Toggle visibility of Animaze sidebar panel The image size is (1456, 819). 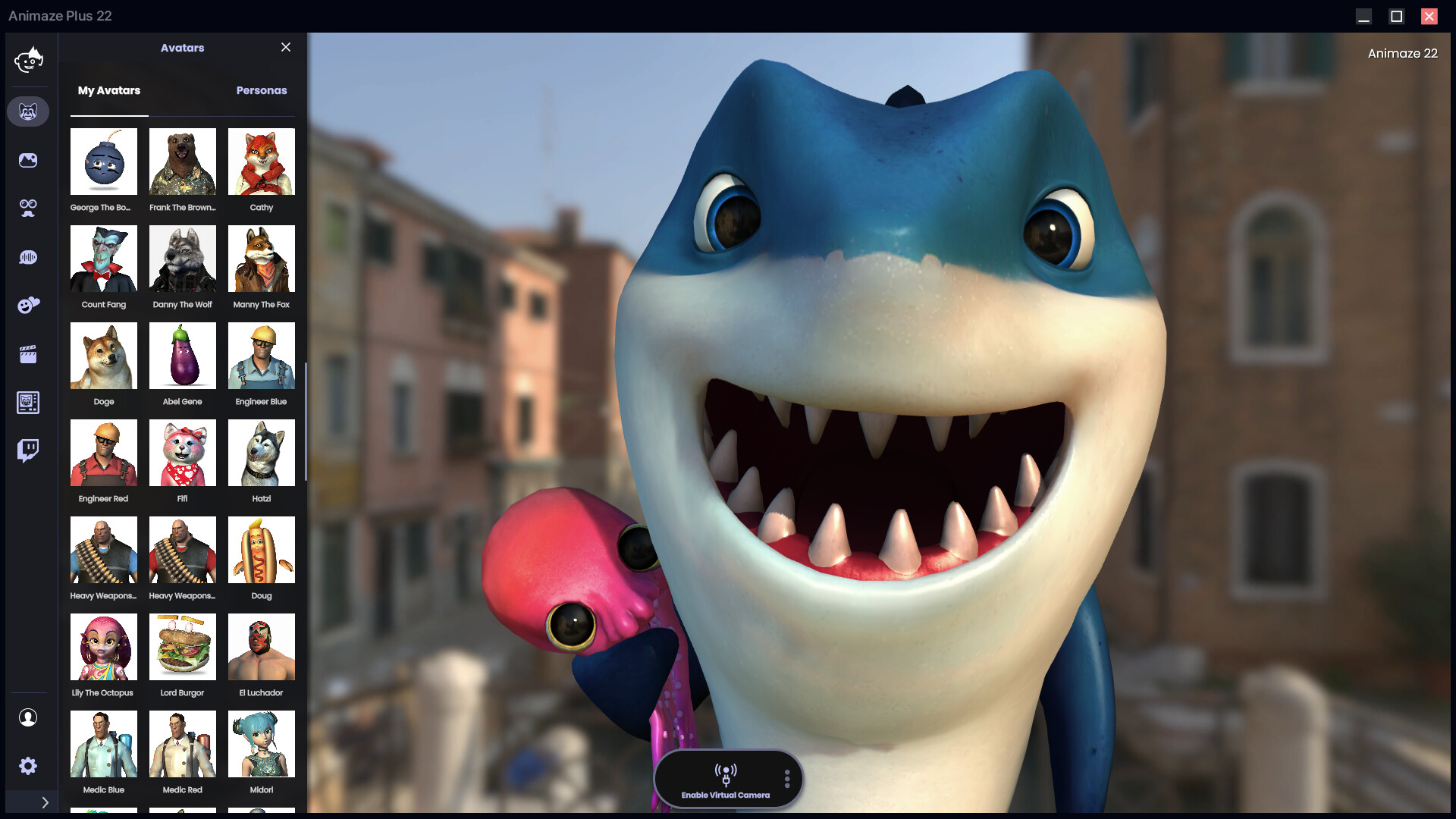pos(45,802)
